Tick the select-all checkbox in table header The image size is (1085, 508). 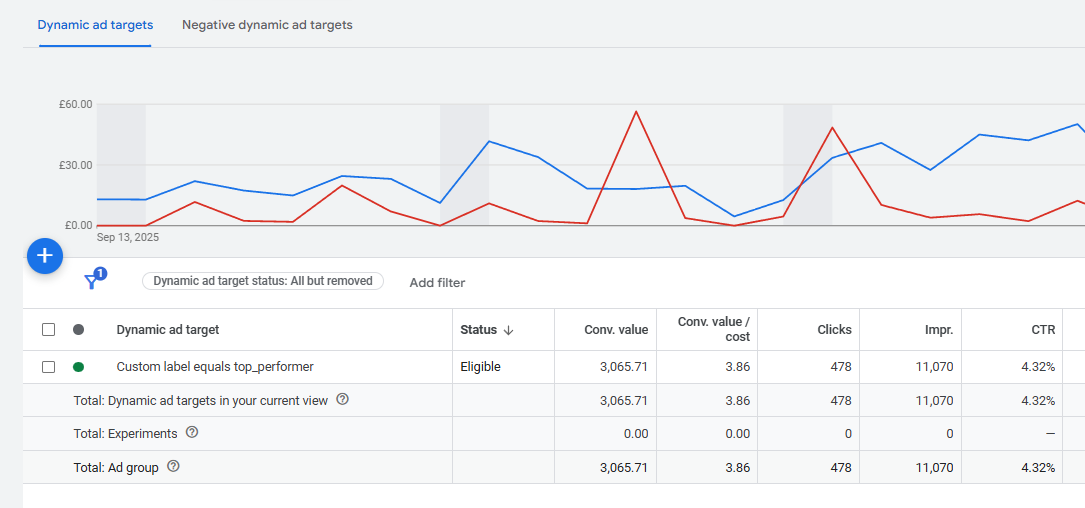(48, 330)
